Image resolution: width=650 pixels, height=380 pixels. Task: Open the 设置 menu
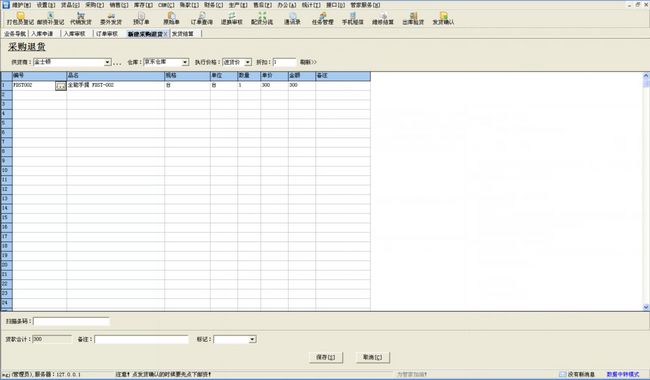point(46,5)
